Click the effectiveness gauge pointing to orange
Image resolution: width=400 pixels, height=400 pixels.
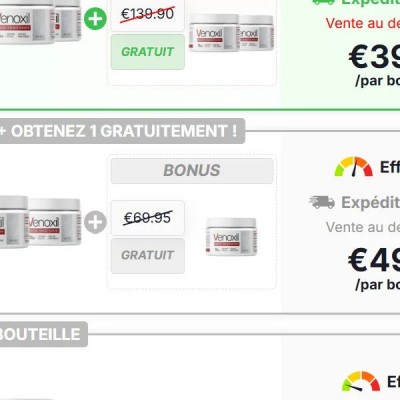tap(354, 166)
